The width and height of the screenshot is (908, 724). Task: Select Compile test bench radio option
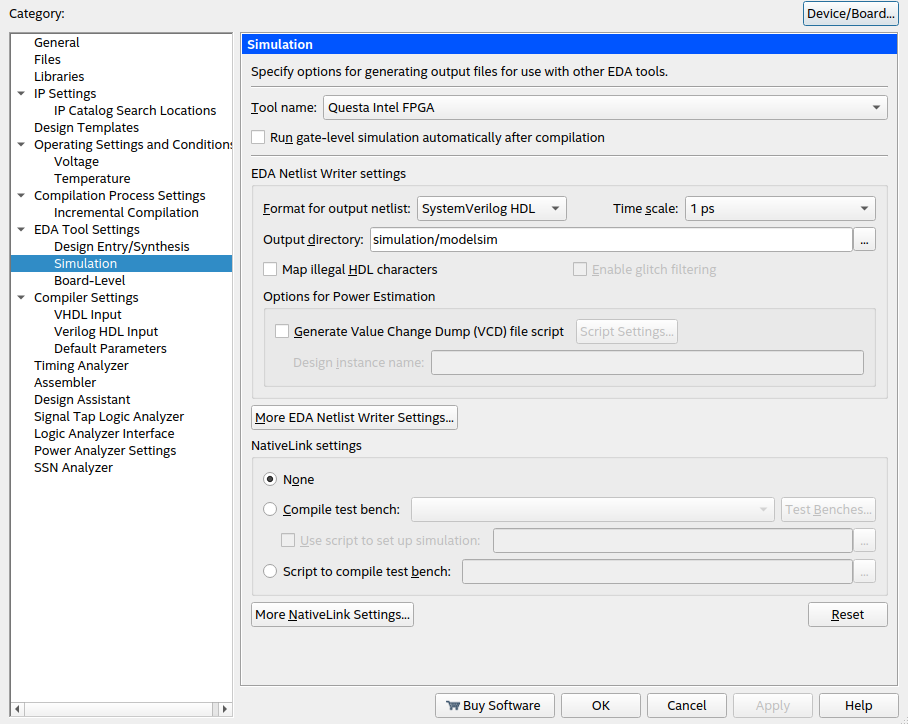[270, 509]
